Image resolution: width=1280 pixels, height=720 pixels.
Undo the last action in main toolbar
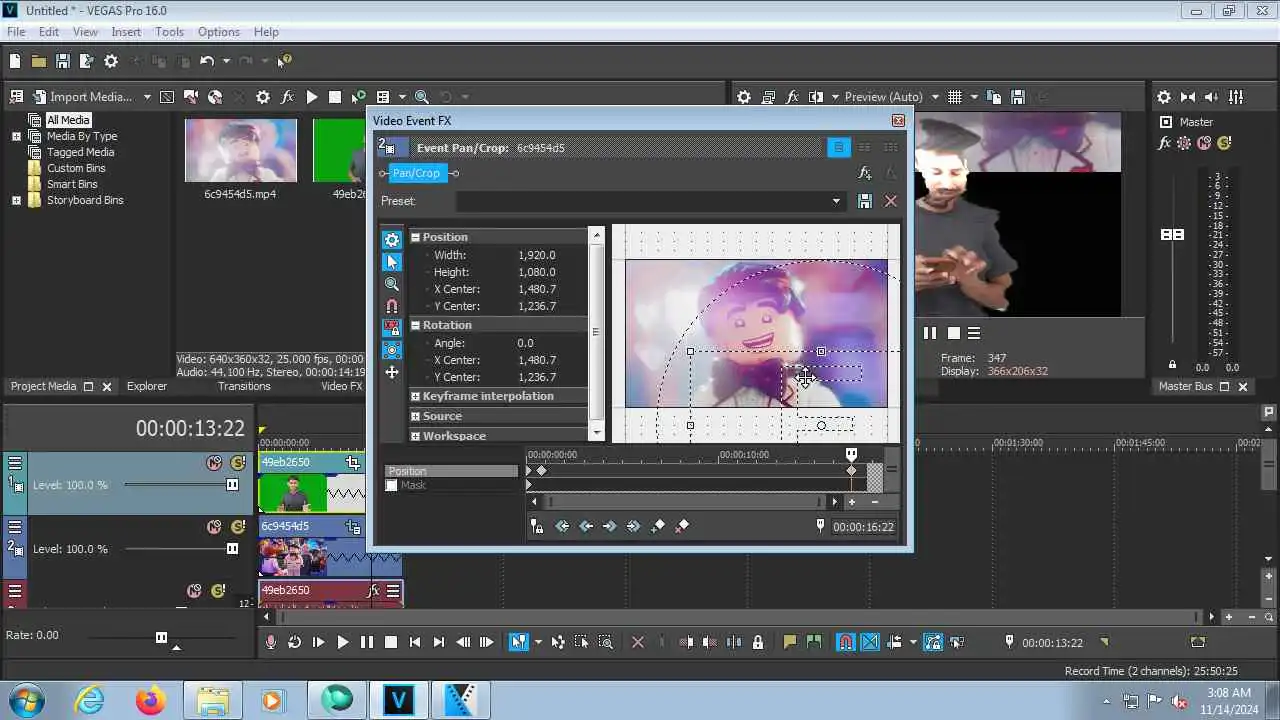(206, 61)
